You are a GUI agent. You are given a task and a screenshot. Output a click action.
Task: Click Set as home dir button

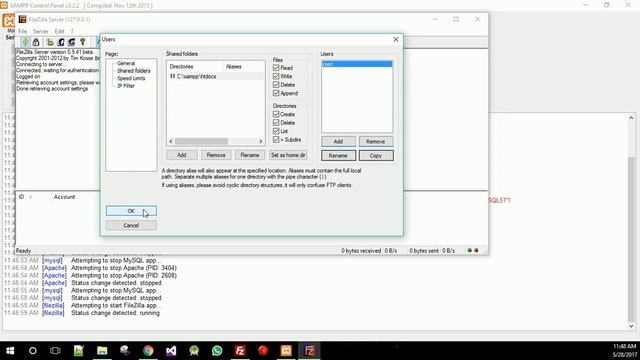click(288, 155)
